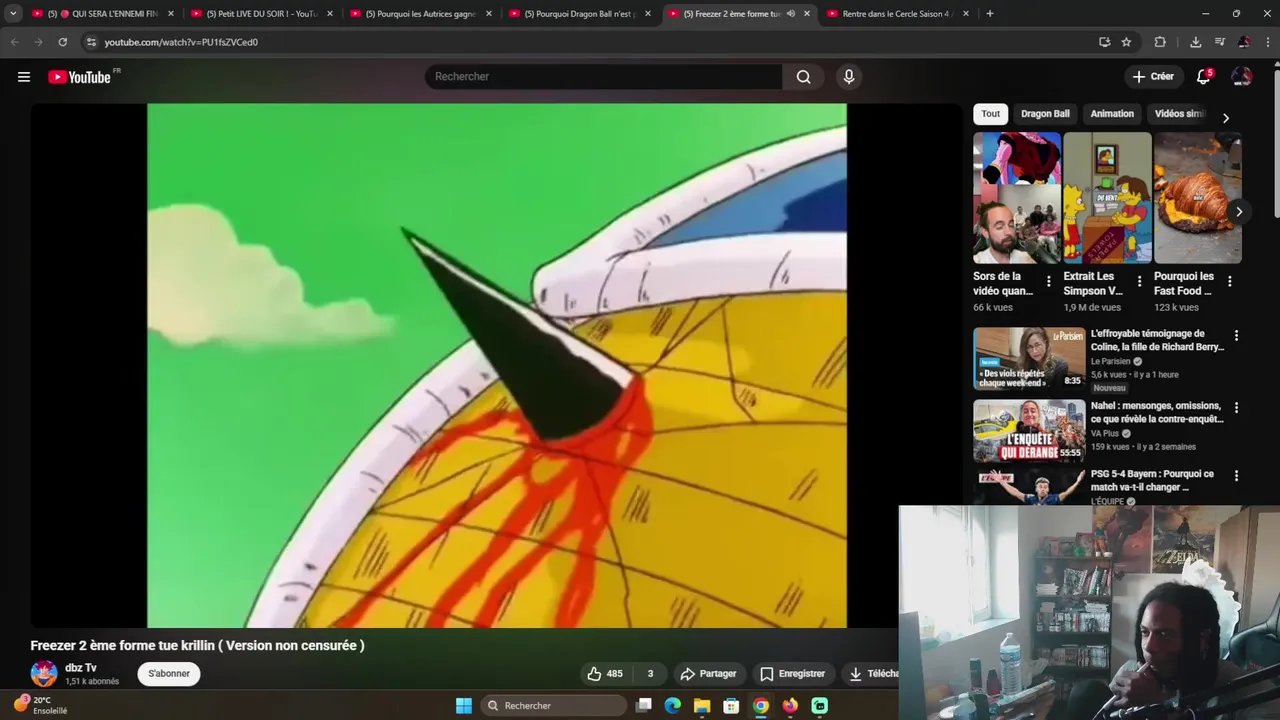Open the 'PSG 5-4 Bayern' video title

coord(1152,480)
